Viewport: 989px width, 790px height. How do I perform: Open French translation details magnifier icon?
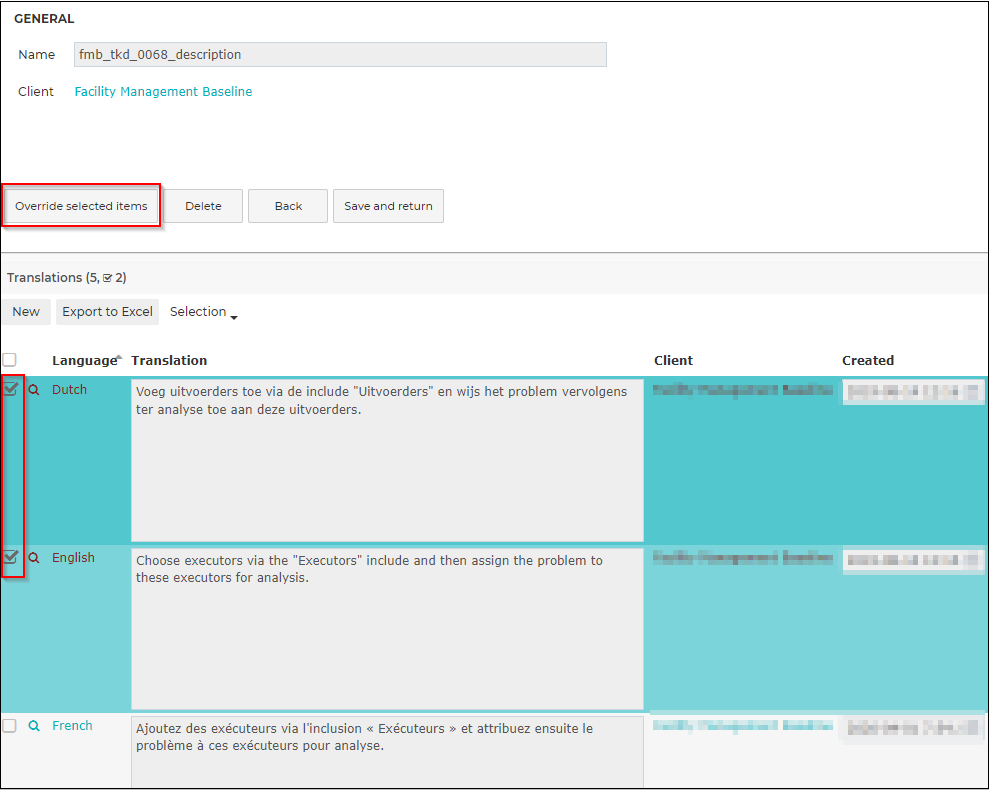34,726
